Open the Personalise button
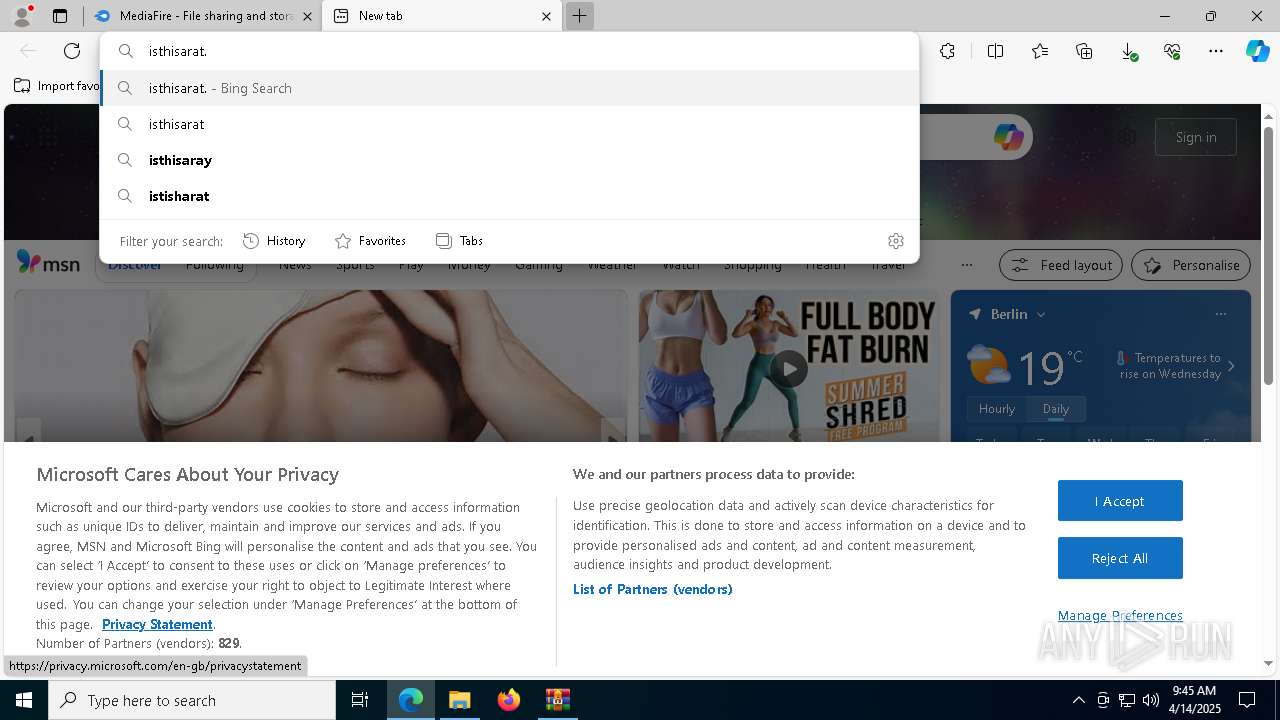This screenshot has height=720, width=1280. coord(1191,265)
